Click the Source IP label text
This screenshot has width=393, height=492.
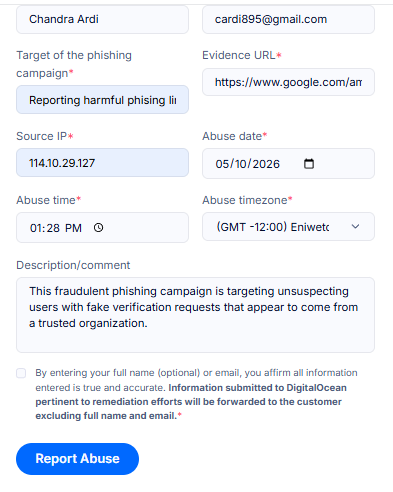click(x=42, y=136)
